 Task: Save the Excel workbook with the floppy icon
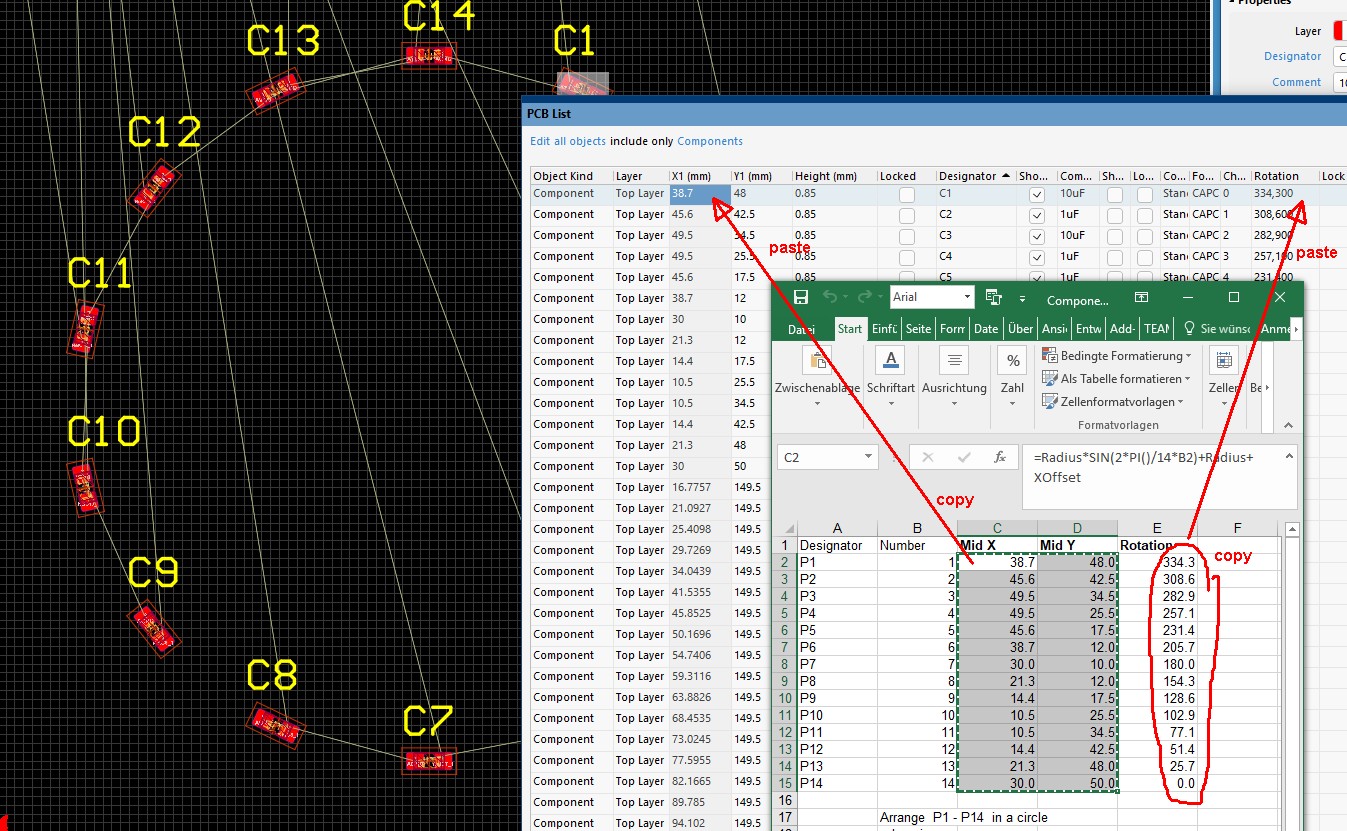(801, 297)
